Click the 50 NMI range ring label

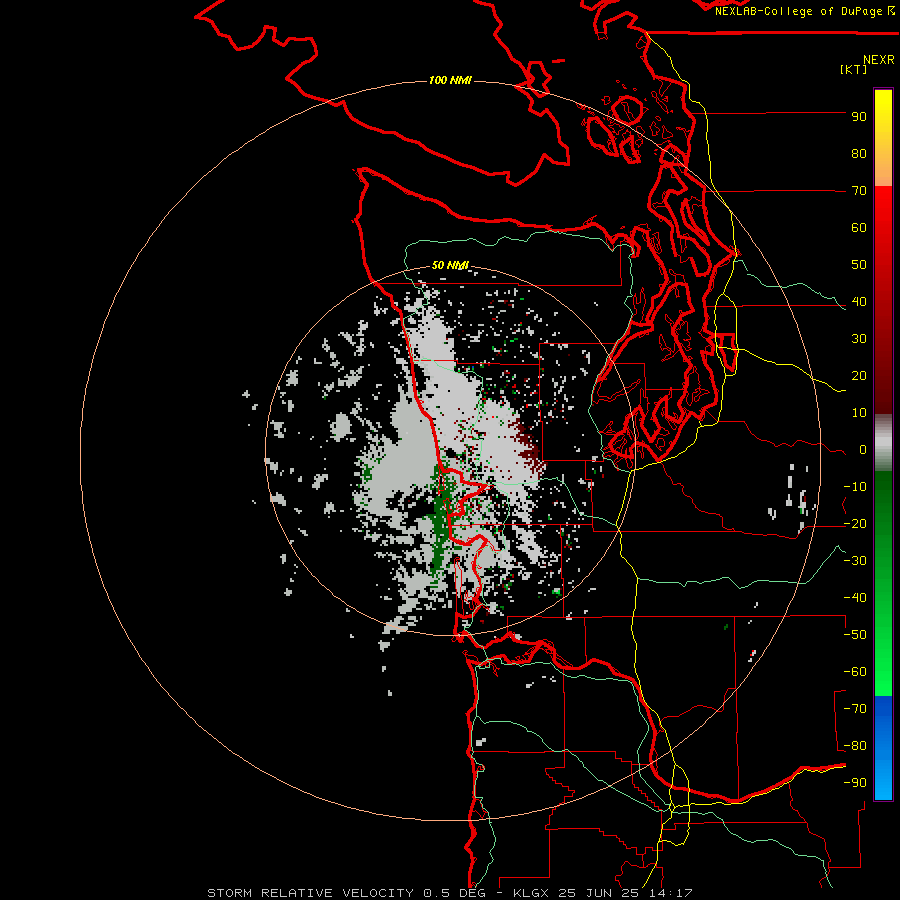click(450, 265)
